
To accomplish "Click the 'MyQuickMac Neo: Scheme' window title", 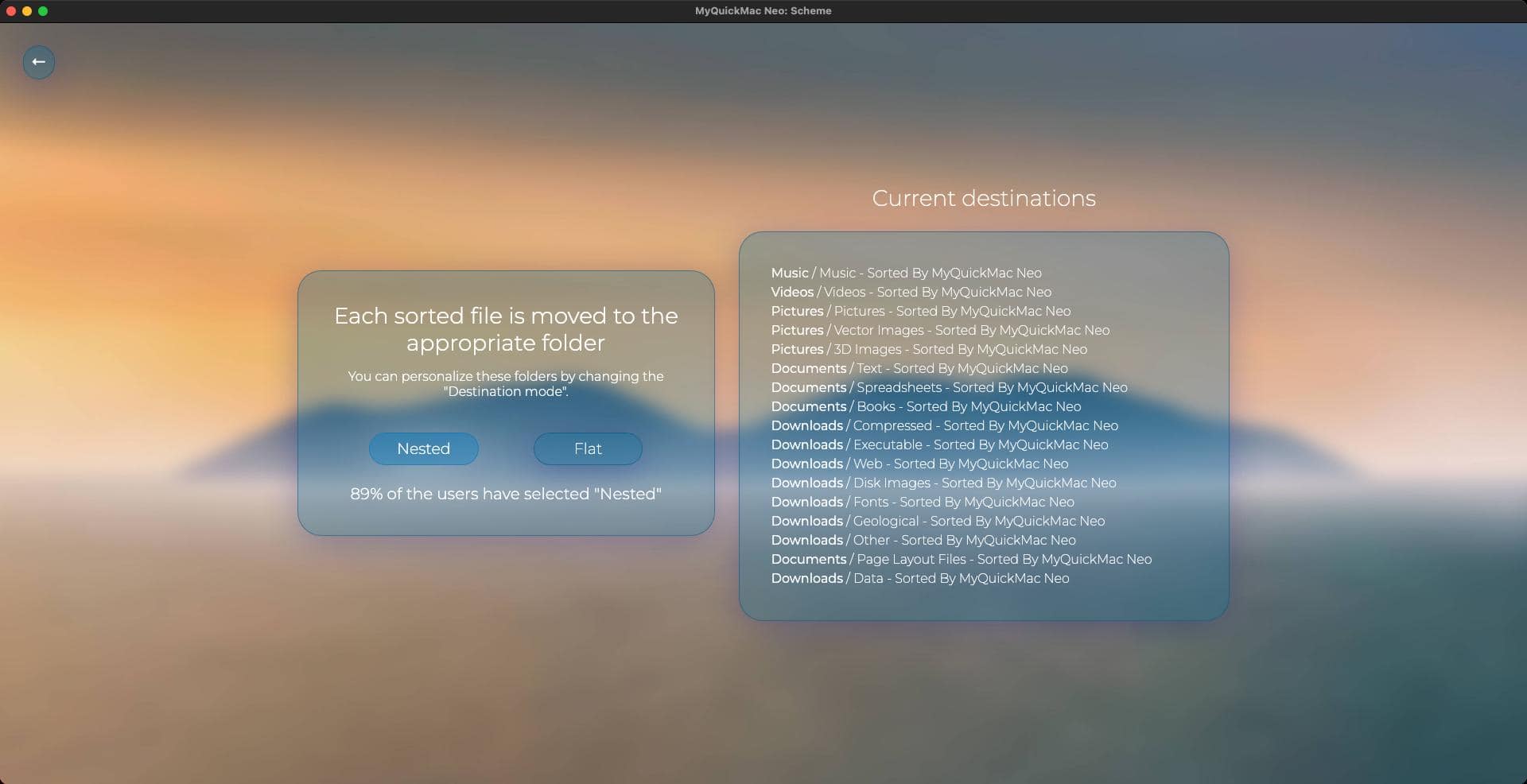I will point(763,11).
